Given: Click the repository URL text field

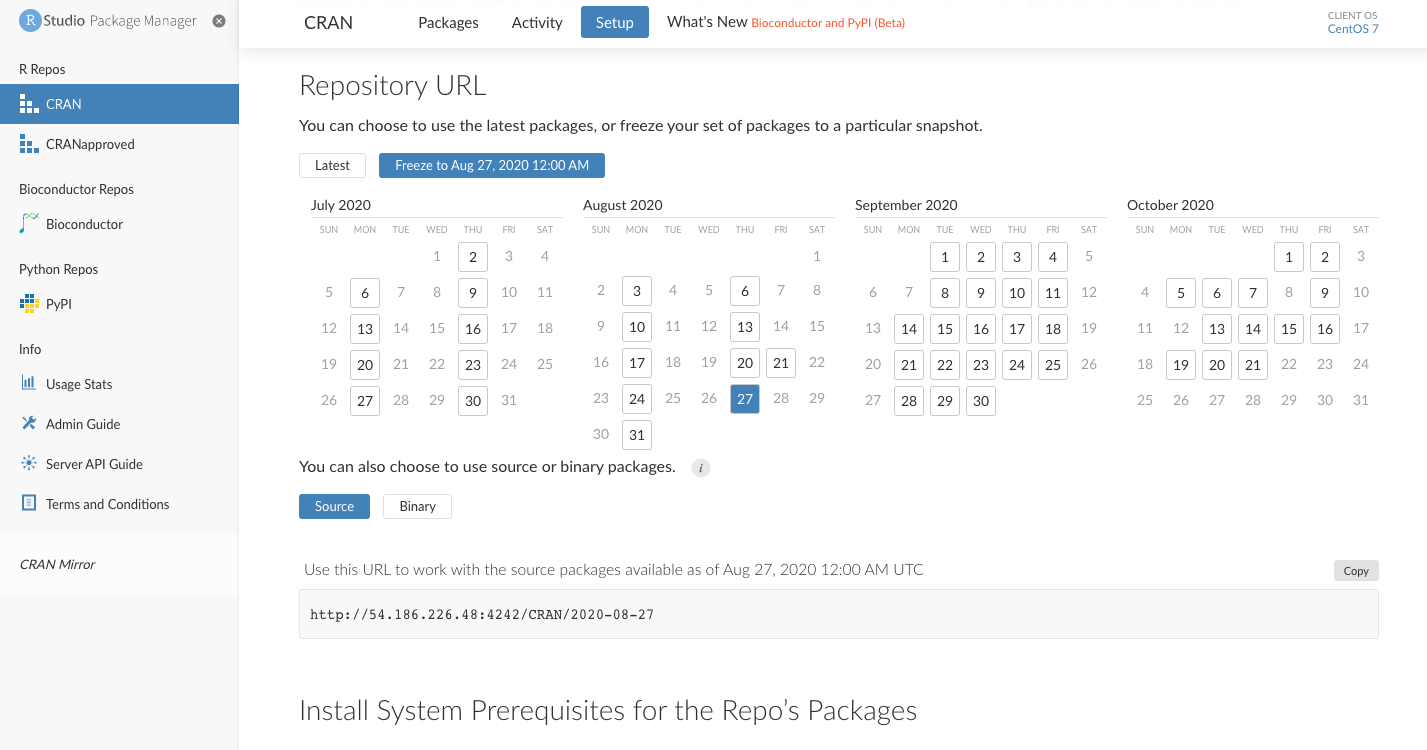Looking at the screenshot, I should click(x=838, y=614).
